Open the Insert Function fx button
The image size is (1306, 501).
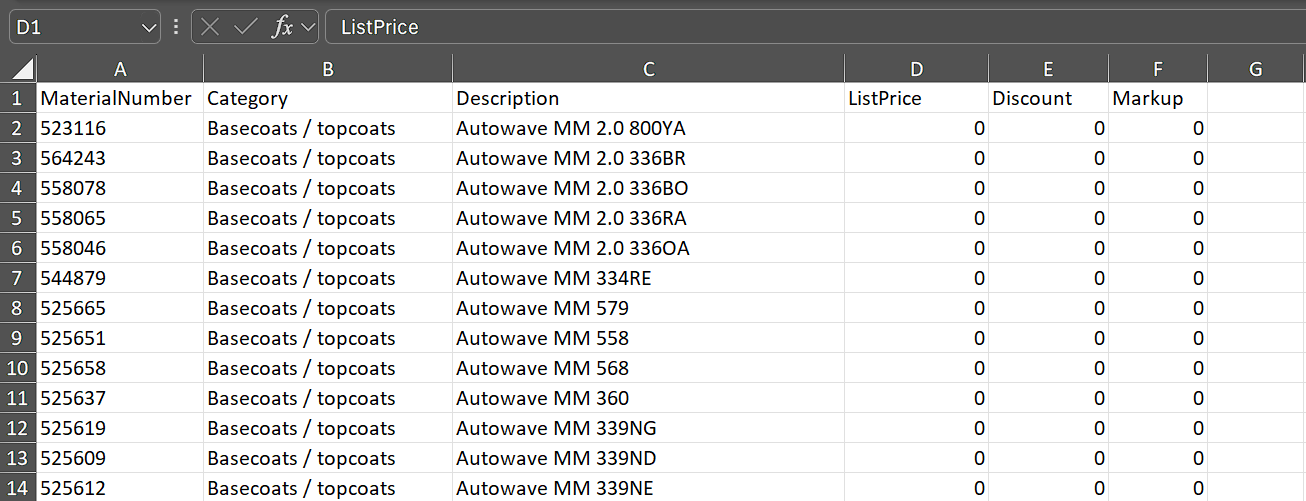click(283, 27)
